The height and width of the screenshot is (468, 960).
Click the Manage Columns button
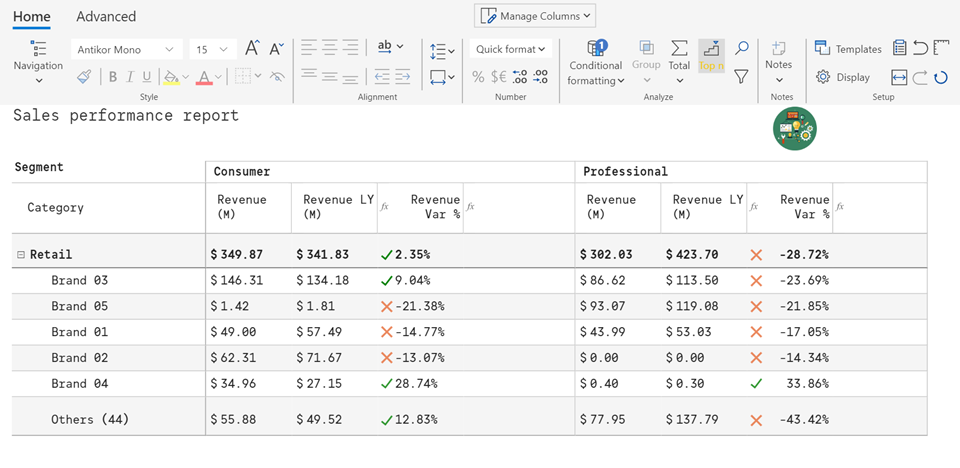pos(535,15)
